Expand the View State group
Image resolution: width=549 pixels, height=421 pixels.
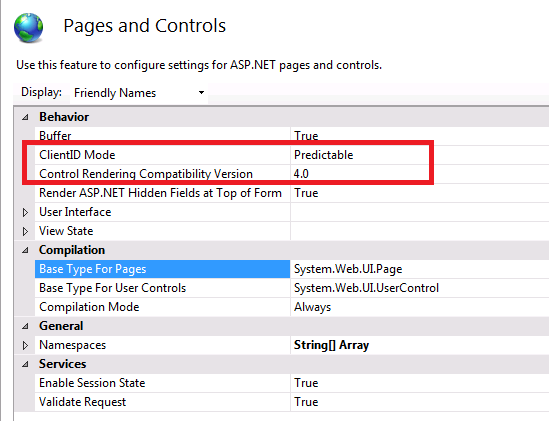(25, 231)
